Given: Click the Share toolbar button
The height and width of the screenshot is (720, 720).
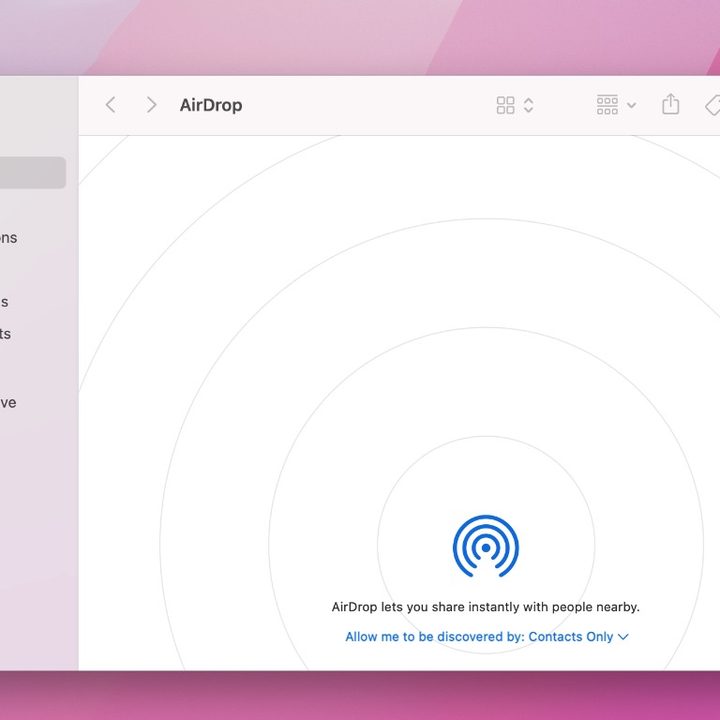Looking at the screenshot, I should [670, 104].
